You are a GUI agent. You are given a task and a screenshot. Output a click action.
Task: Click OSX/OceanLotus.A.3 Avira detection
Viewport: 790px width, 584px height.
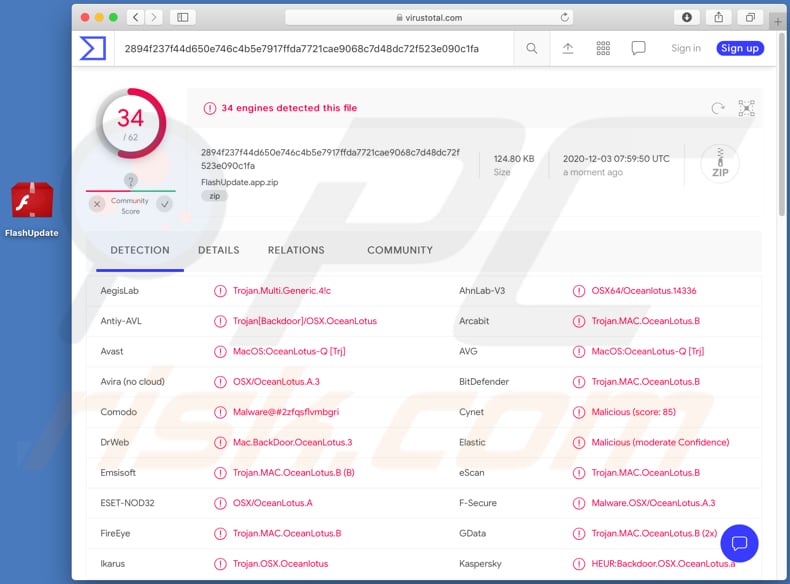pyautogui.click(x=276, y=381)
